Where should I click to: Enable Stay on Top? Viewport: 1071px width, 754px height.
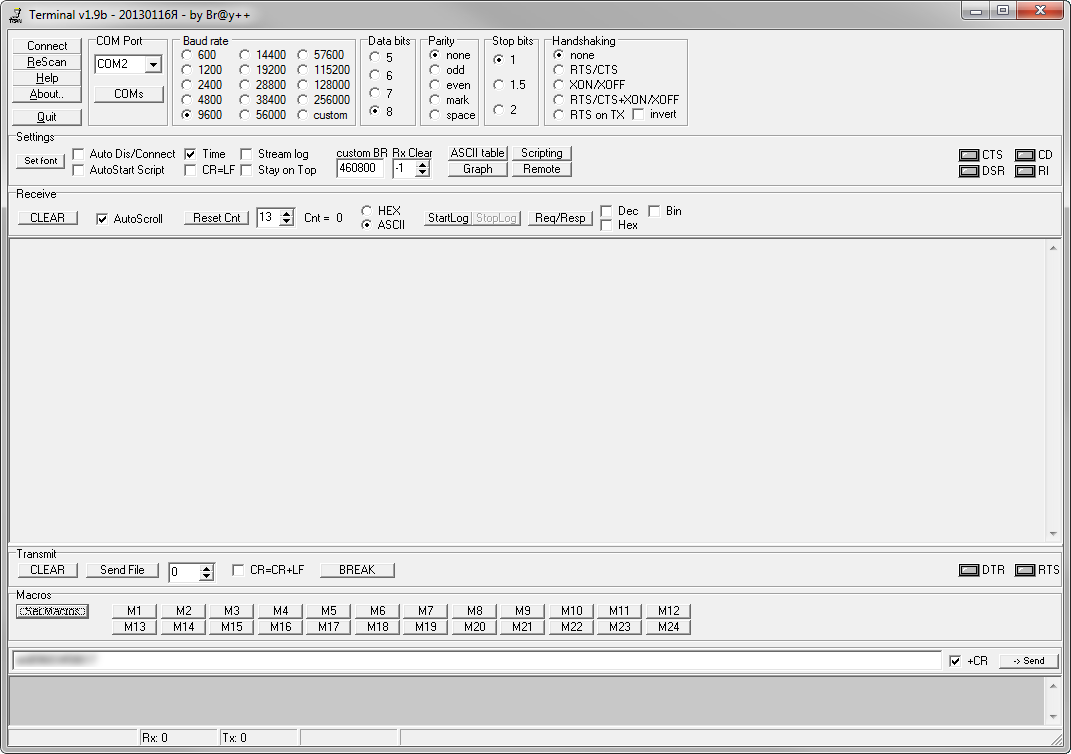pos(245,169)
